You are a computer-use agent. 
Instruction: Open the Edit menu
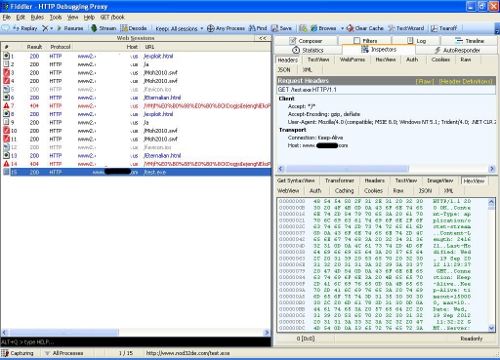[21, 17]
